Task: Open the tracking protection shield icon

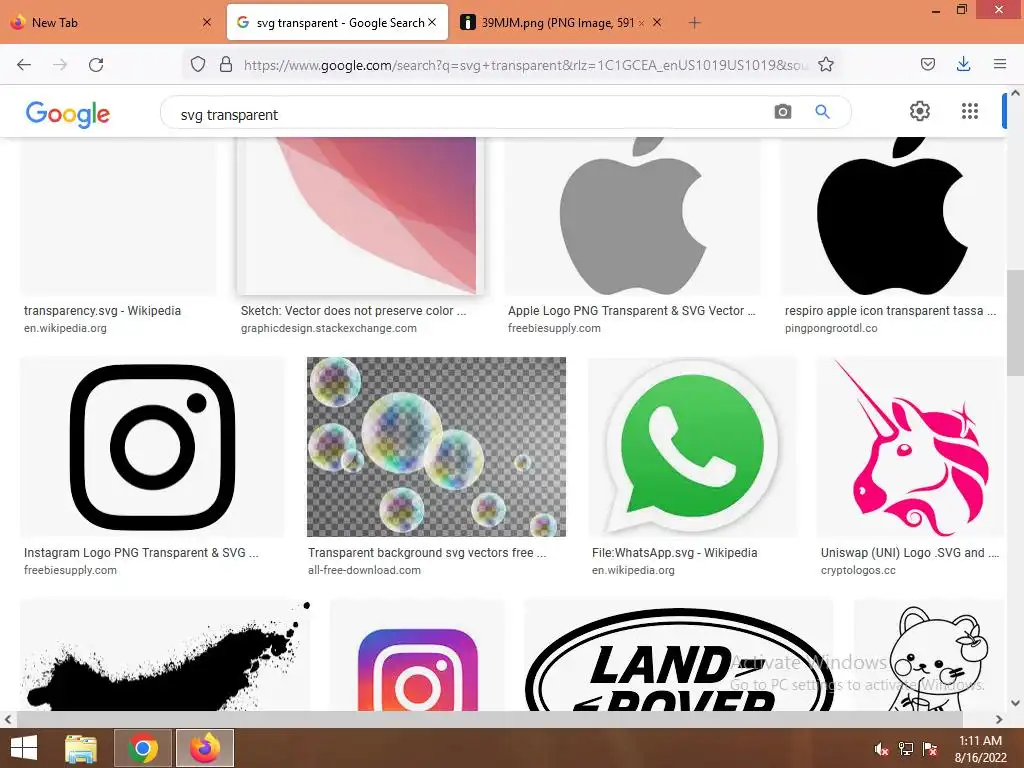Action: (198, 64)
